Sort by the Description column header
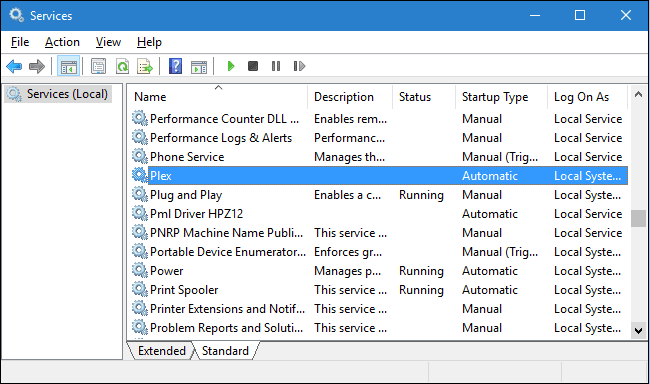The width and height of the screenshot is (650, 384). coord(350,97)
